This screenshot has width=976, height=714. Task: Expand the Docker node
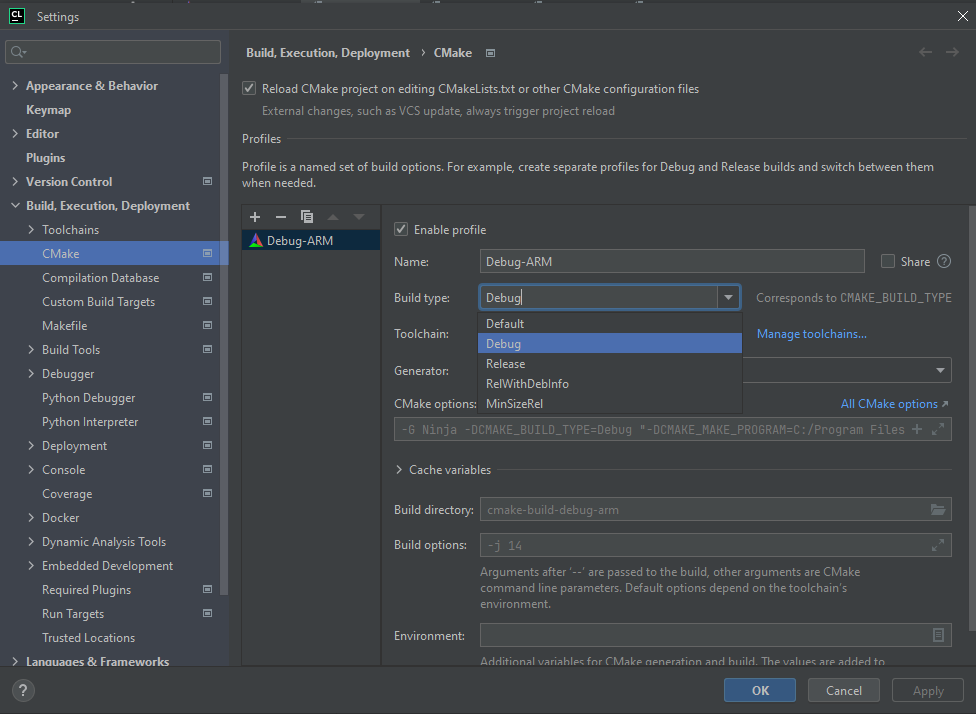tap(31, 517)
